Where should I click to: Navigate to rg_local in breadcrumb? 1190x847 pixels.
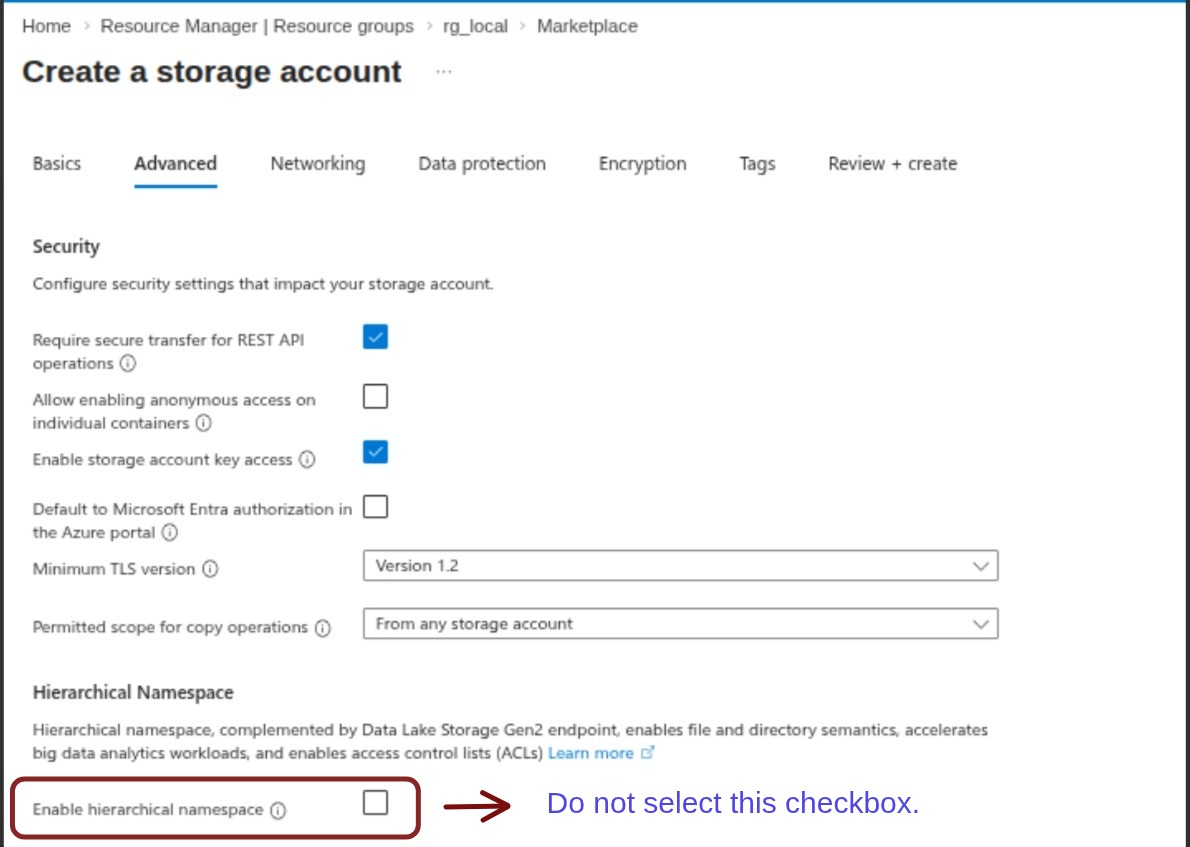[x=475, y=26]
